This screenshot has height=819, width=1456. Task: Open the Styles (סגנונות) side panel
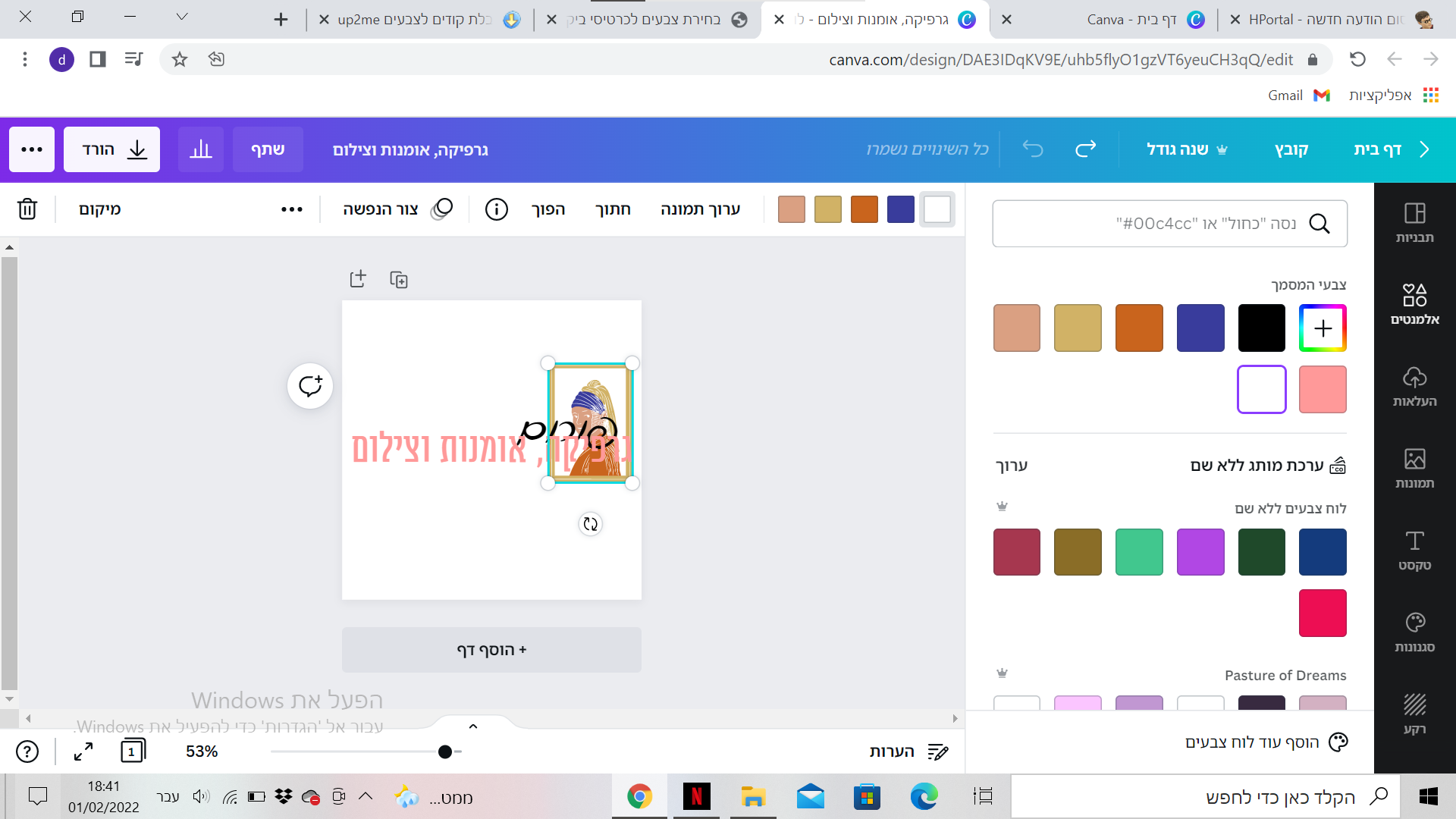[1414, 632]
